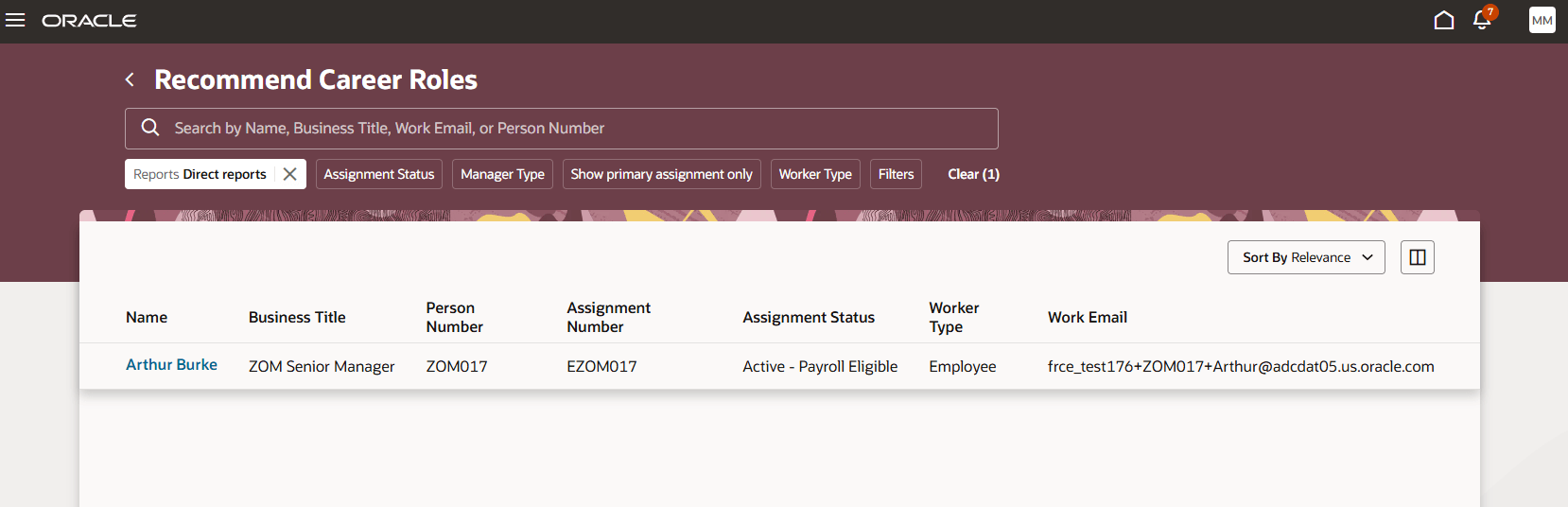Select the Employee worker type cell
The image size is (1568, 507).
(x=963, y=366)
